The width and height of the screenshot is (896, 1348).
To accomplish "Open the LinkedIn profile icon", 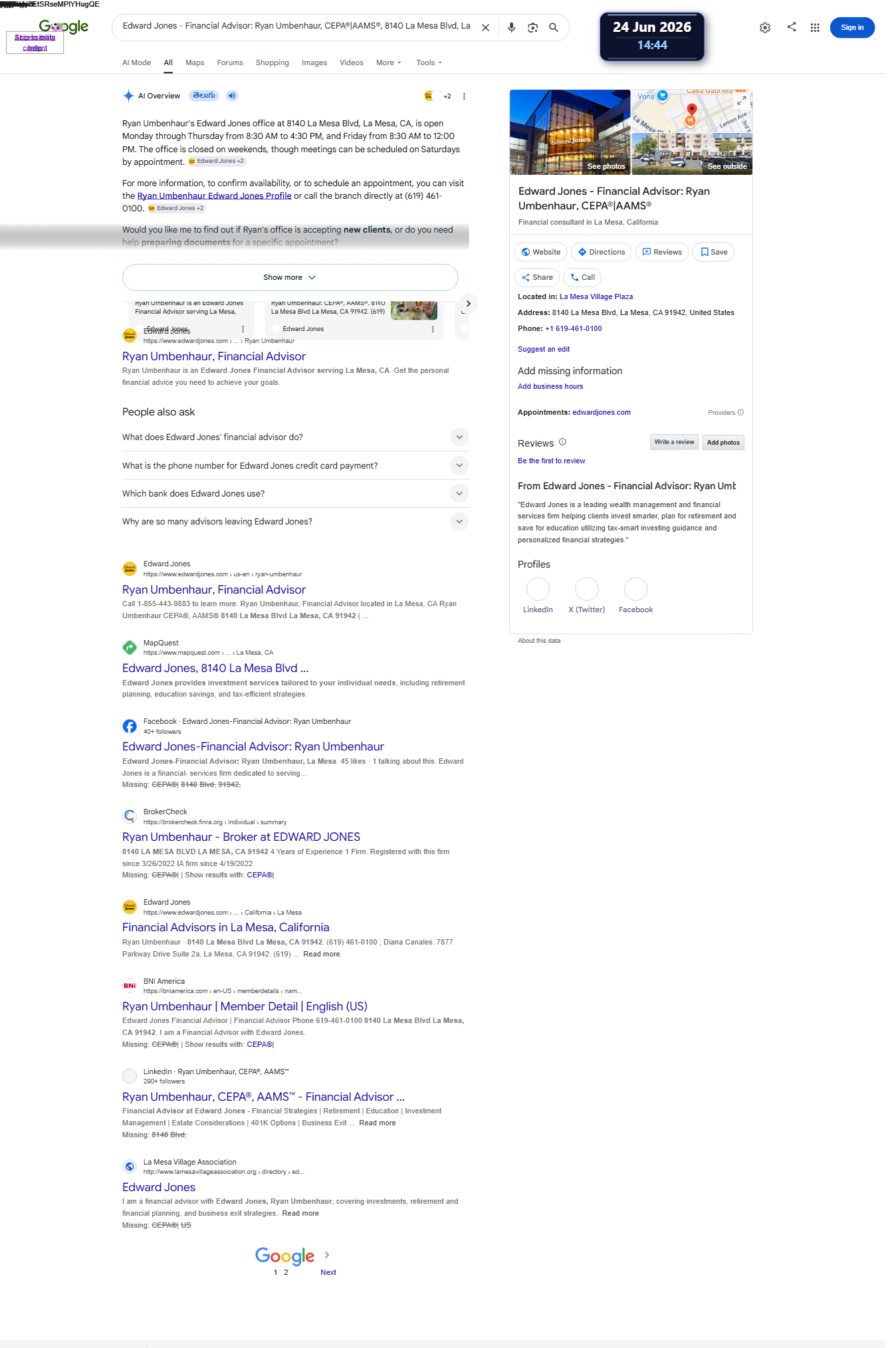I will point(538,589).
